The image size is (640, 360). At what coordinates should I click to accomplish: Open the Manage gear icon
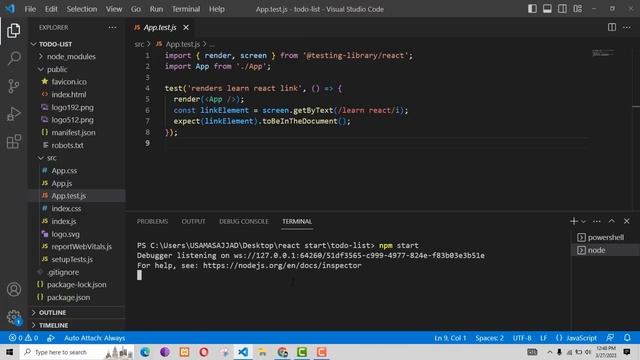click(13, 317)
